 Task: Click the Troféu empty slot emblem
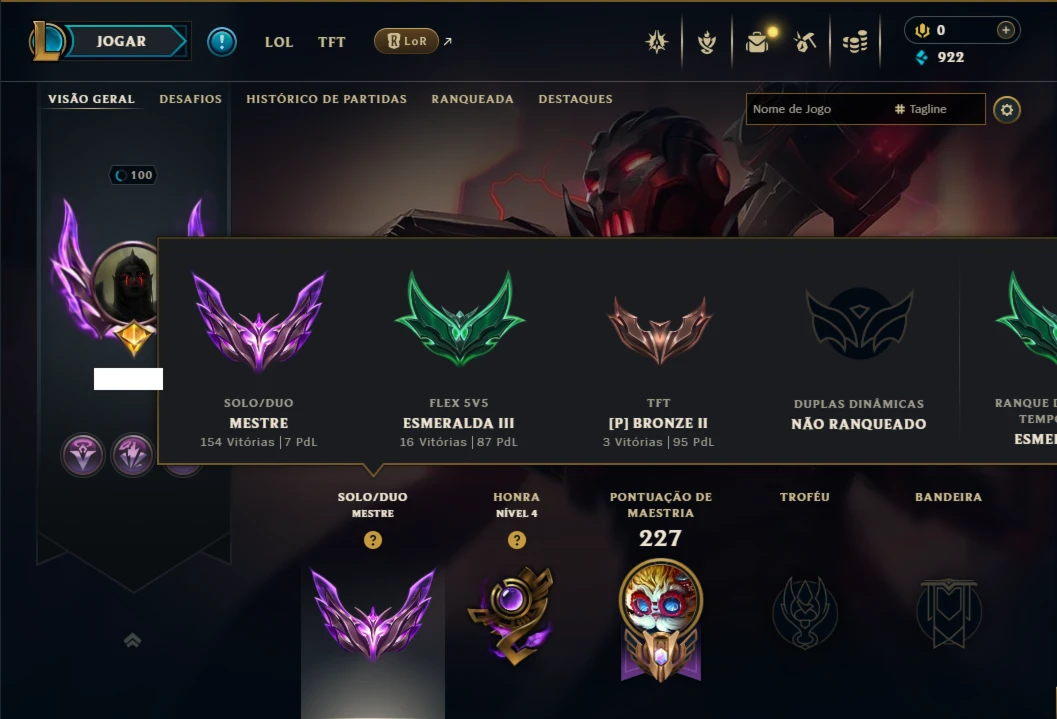pos(805,612)
